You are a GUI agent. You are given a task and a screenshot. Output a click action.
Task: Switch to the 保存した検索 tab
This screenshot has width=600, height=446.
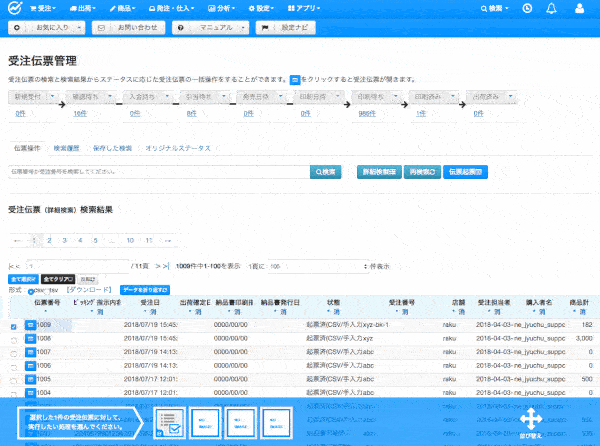tap(112, 148)
